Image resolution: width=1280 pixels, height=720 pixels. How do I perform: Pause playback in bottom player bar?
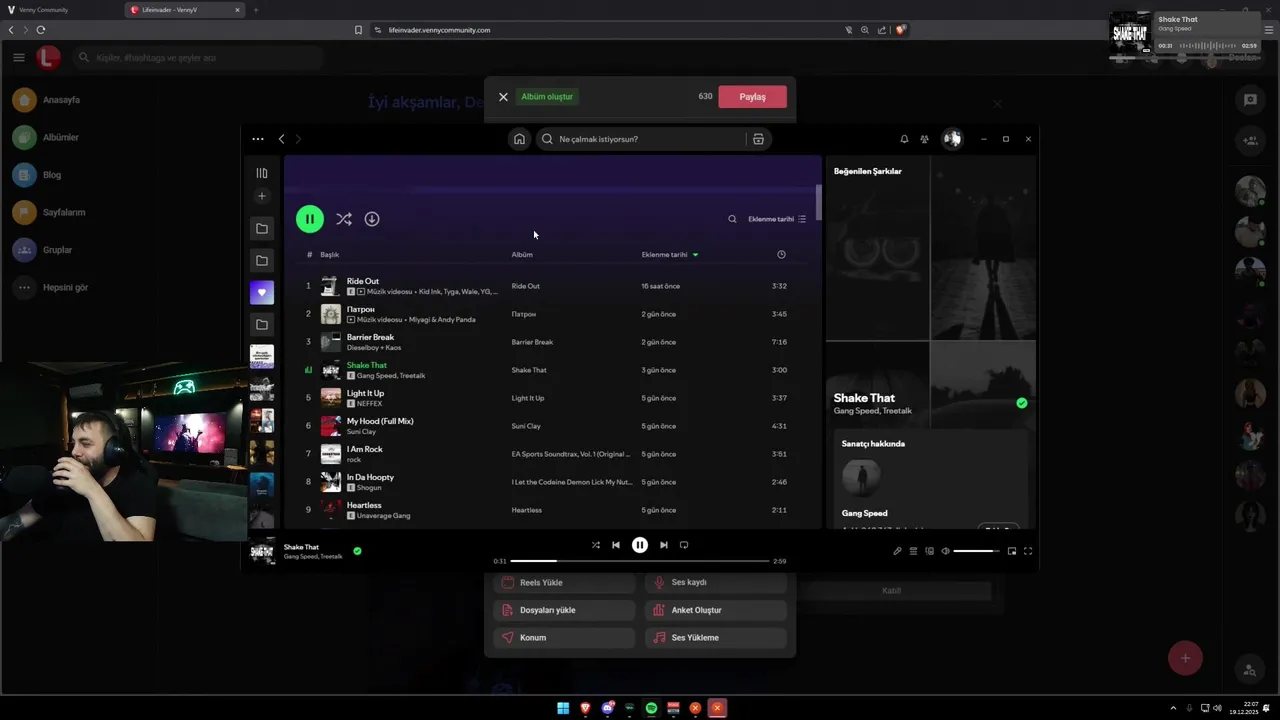pos(640,545)
